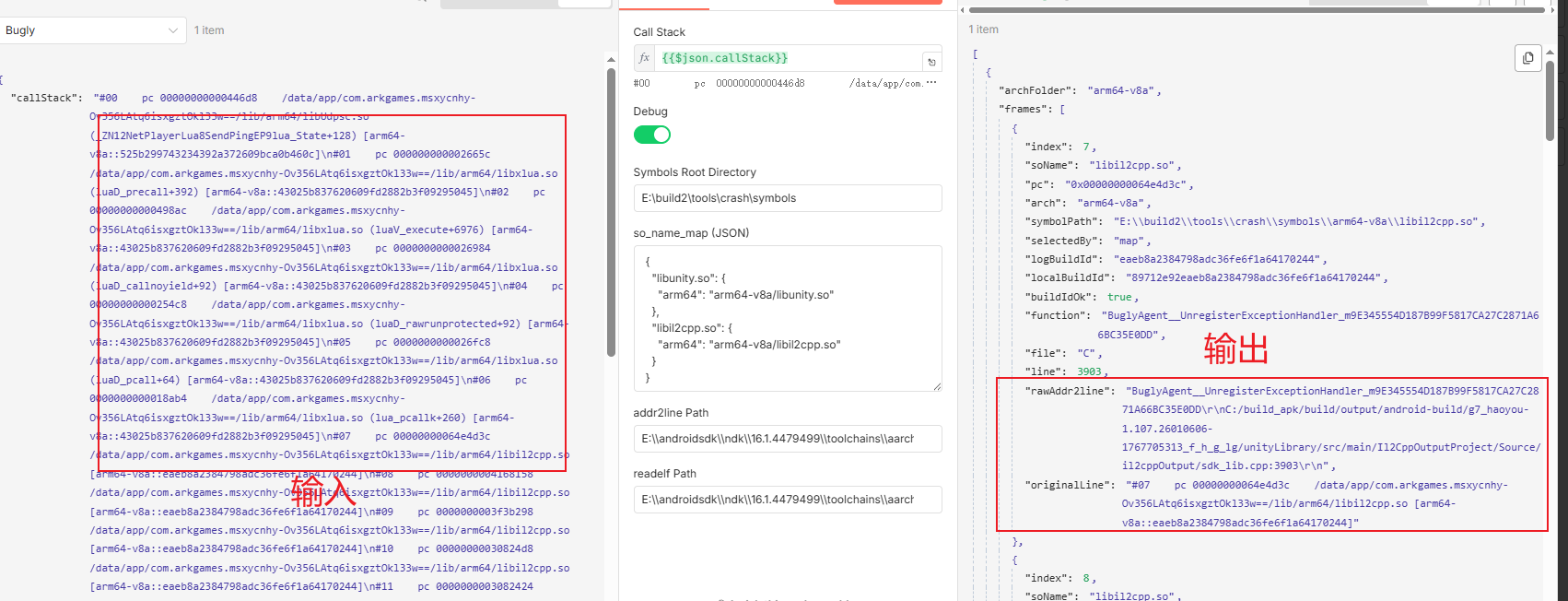Select the active underlined parameters tab
1568x601 pixels.
point(663,6)
